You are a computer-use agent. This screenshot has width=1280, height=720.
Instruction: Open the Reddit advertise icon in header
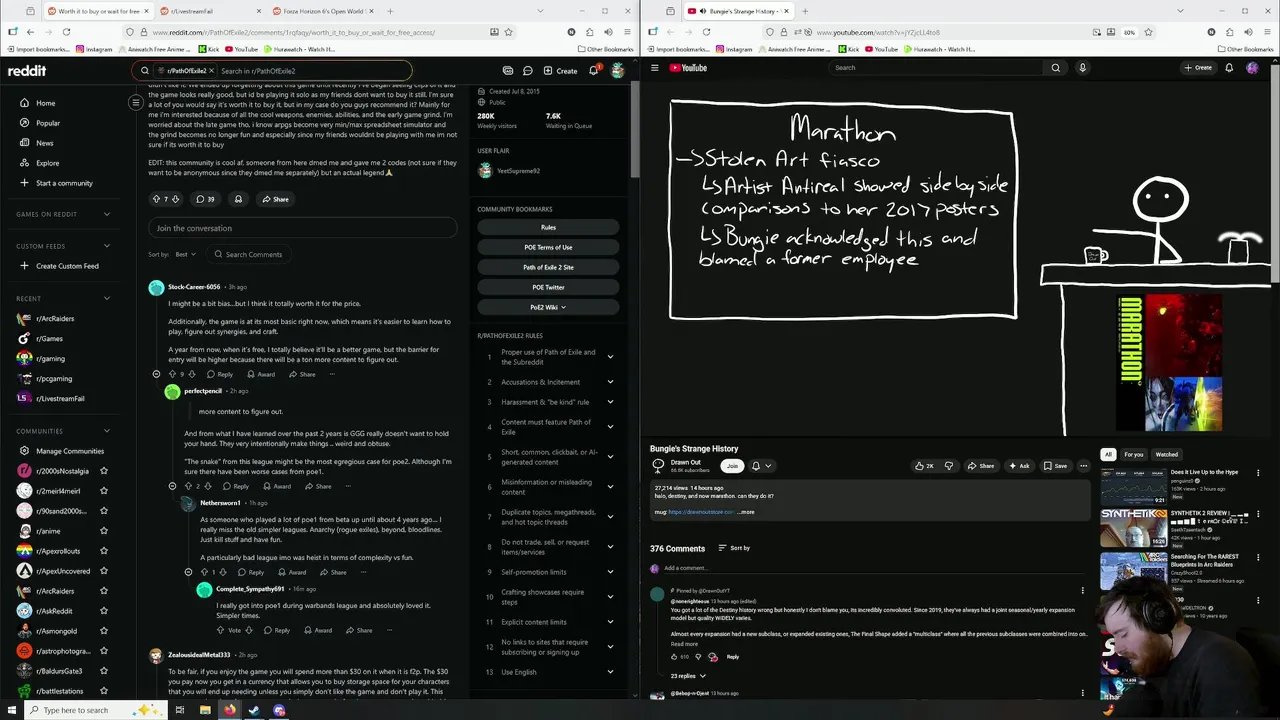tap(508, 71)
